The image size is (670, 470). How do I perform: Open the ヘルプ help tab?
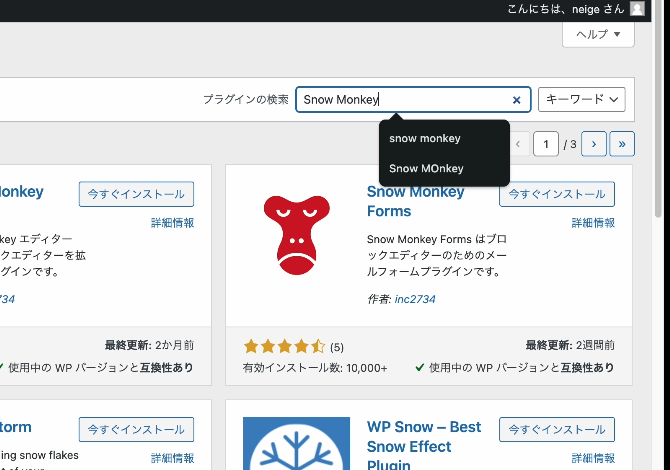[598, 34]
